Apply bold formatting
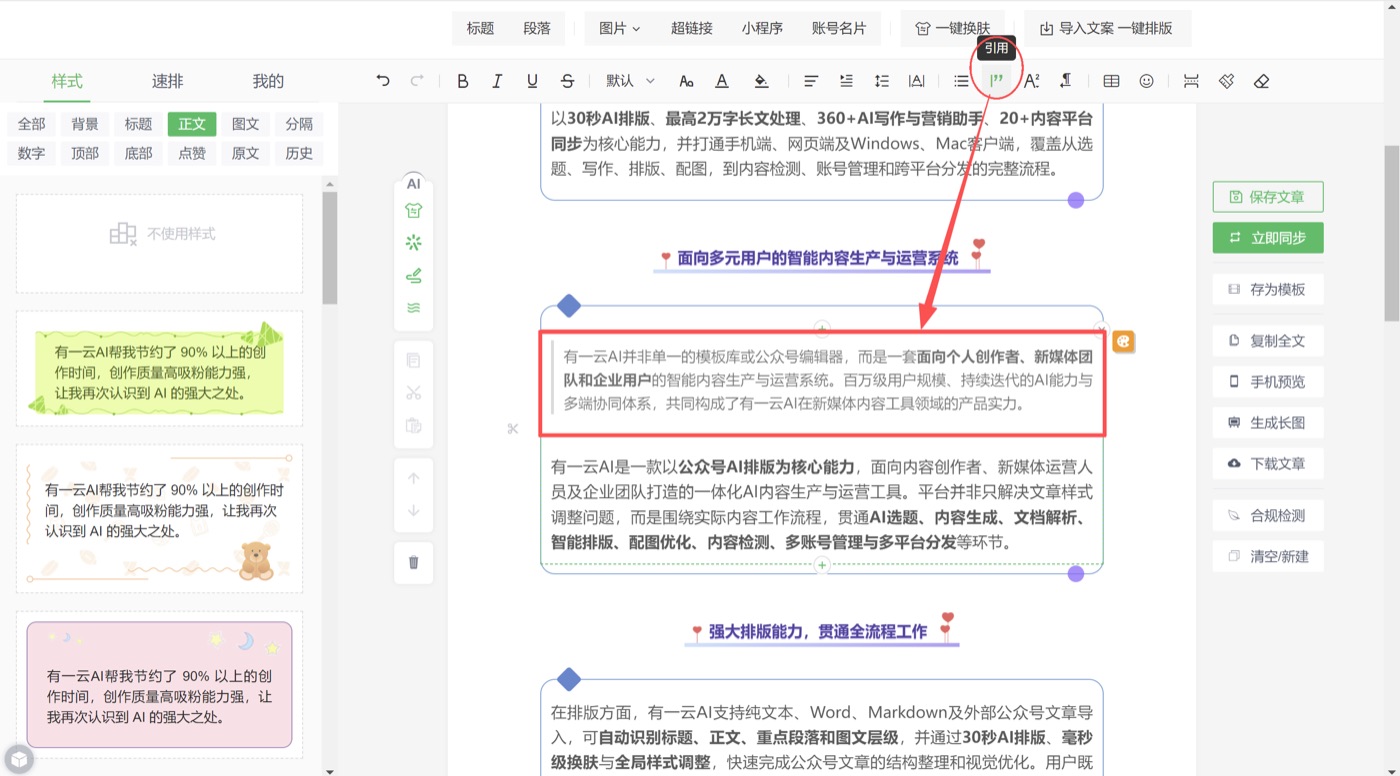 [462, 81]
